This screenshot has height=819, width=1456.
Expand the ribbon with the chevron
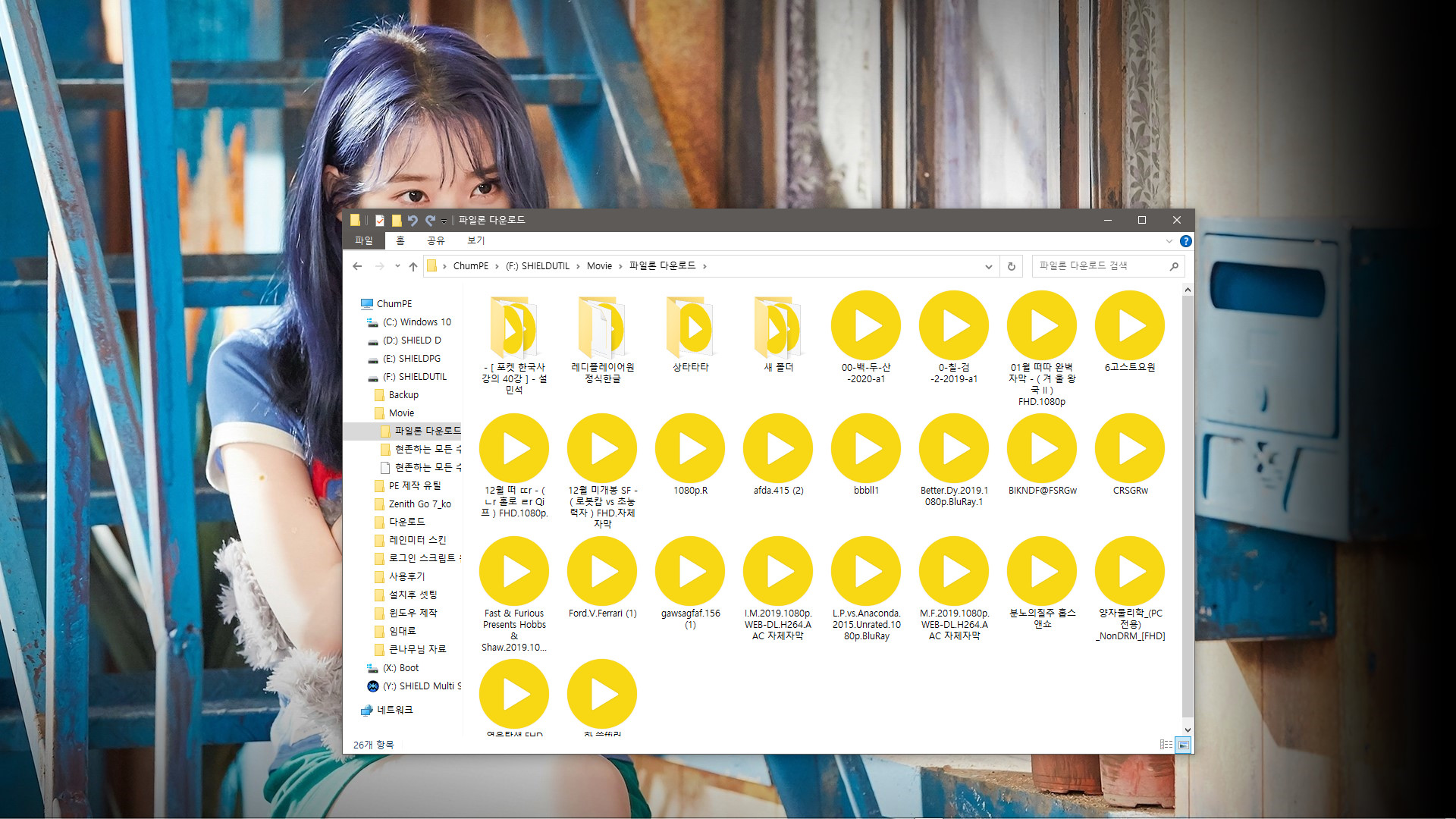point(1169,241)
